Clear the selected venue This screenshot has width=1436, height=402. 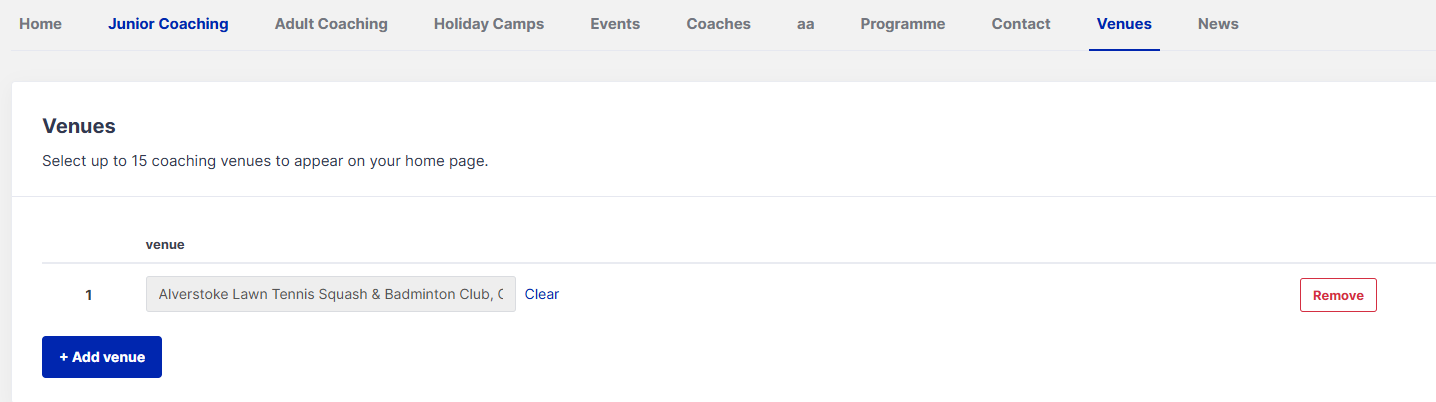(x=542, y=295)
